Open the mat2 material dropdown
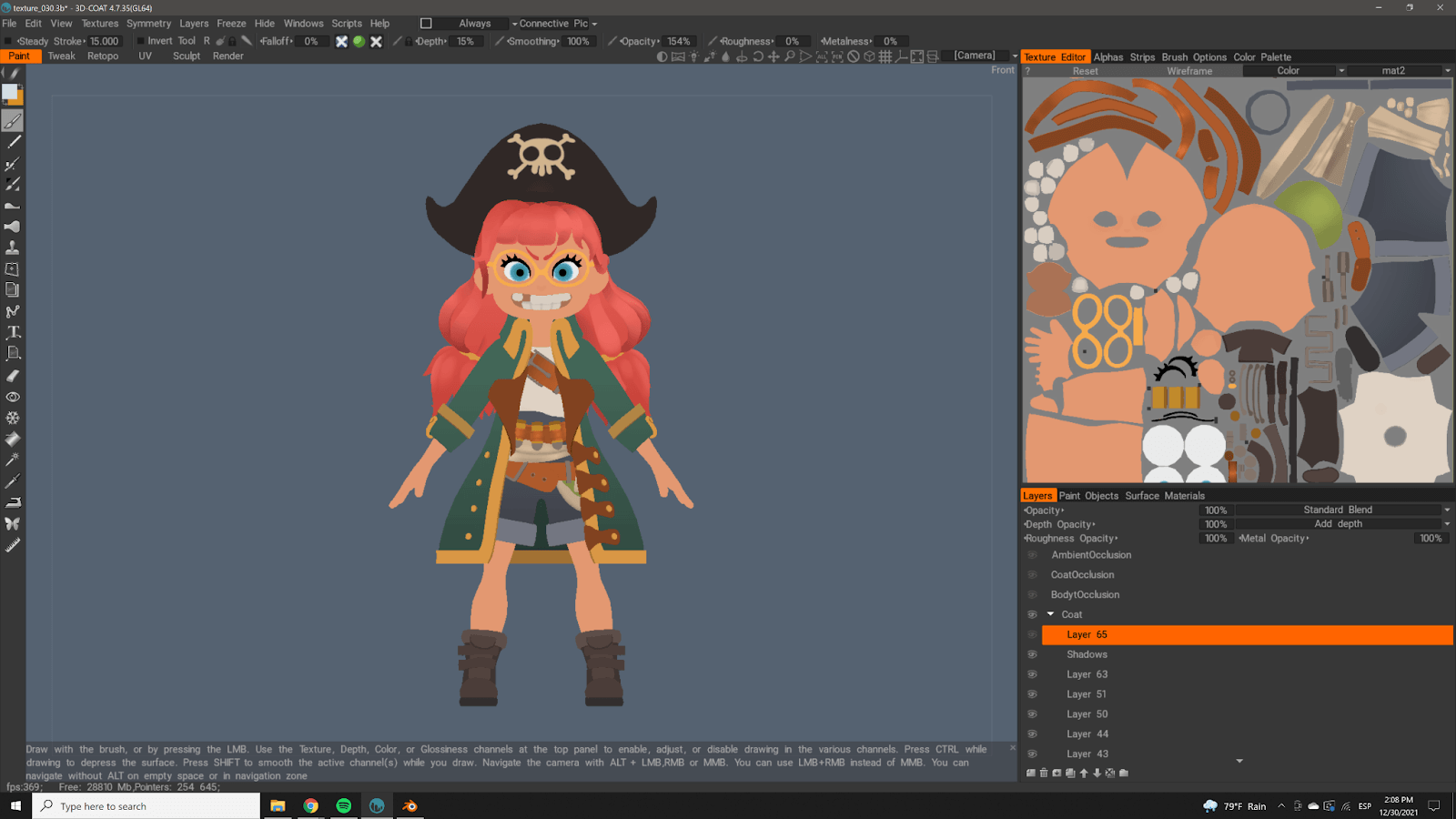This screenshot has height=819, width=1456. (1400, 71)
